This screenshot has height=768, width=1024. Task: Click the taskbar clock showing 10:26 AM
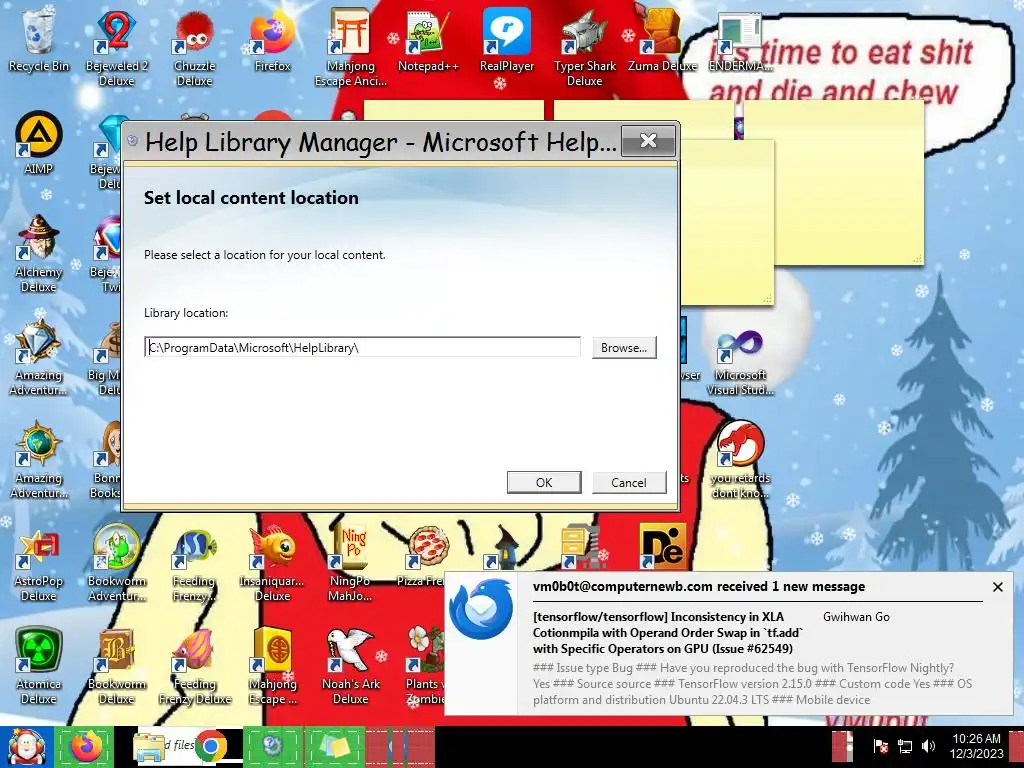point(976,746)
